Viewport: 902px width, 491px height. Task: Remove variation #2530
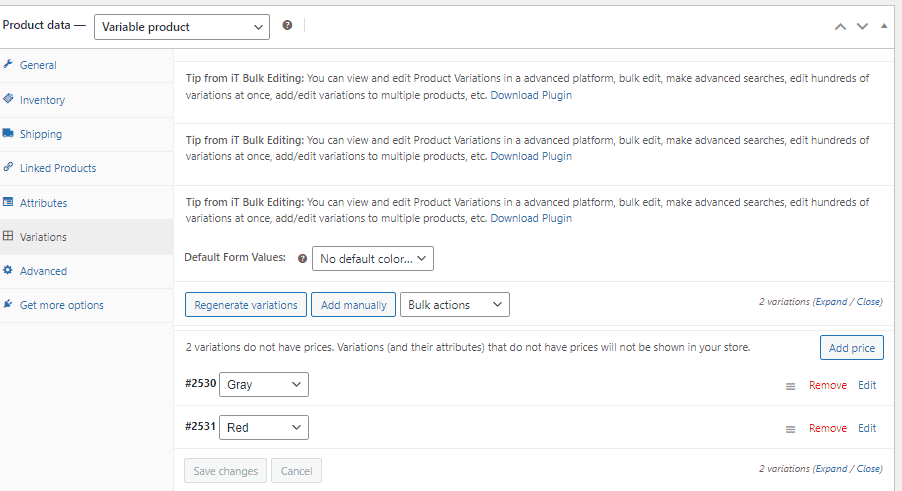827,386
